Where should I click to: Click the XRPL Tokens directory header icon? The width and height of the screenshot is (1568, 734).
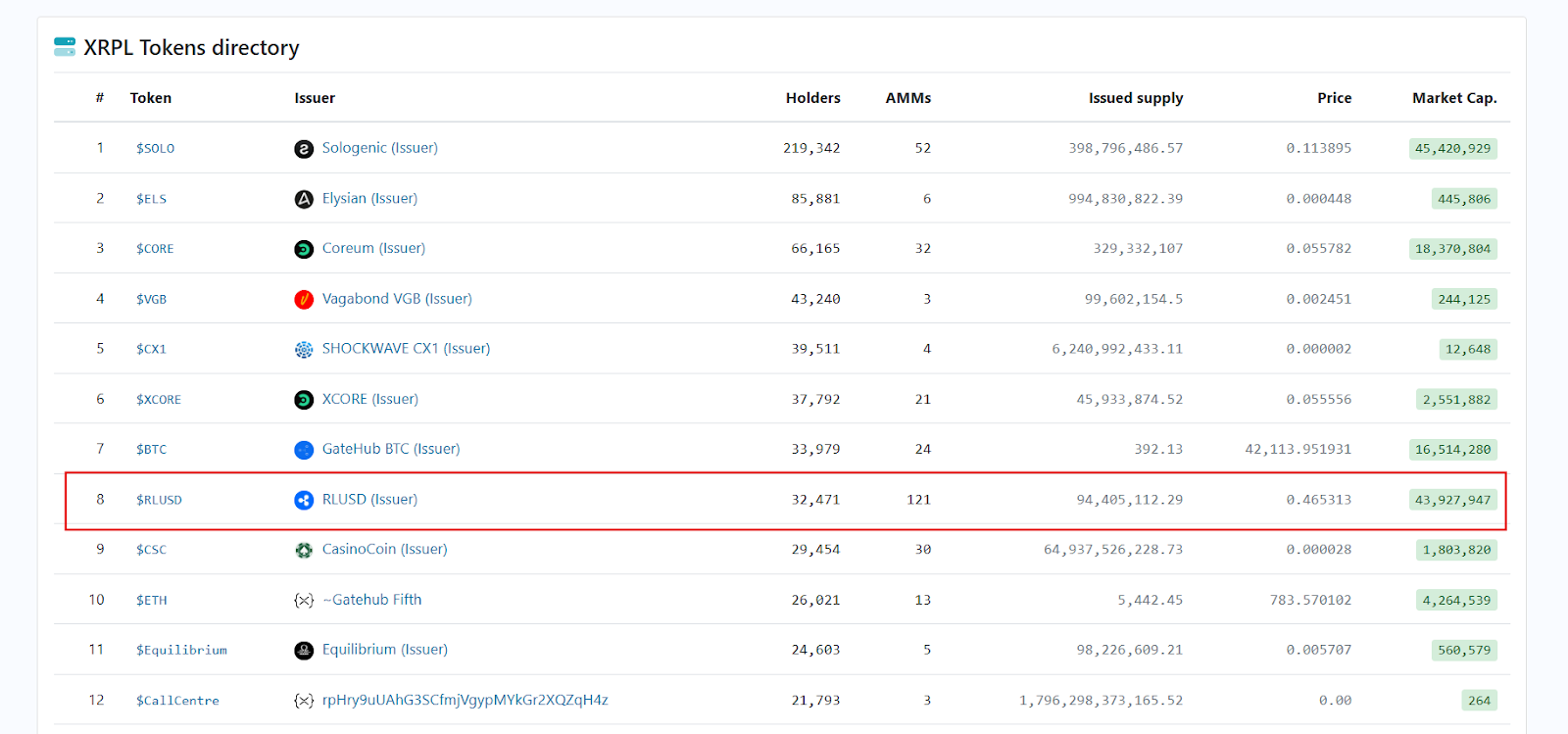click(65, 47)
